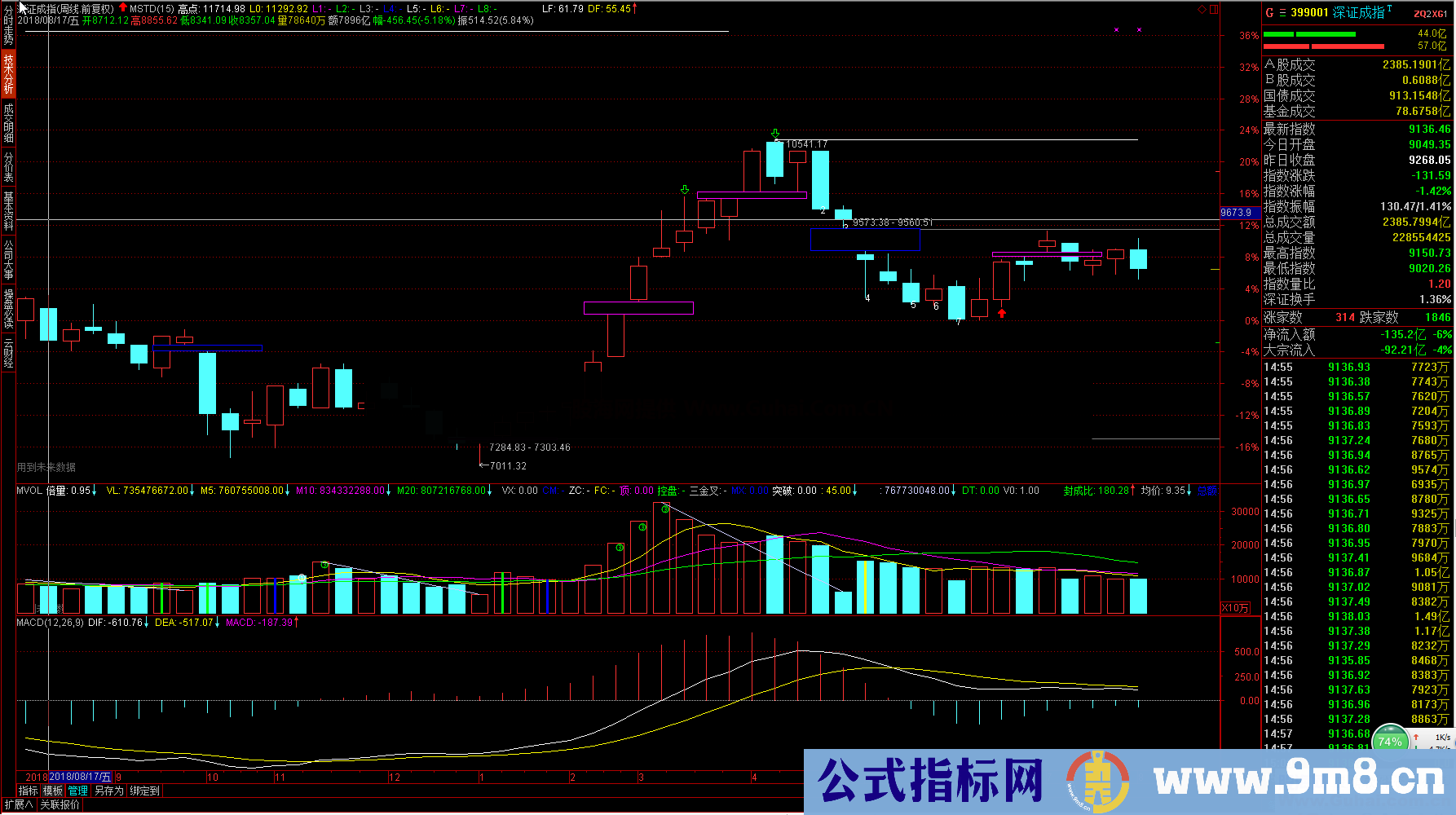Screen dimensions: 1456x815
Task: Expand the 扩展 panel at bottom left
Action: pyautogui.click(x=18, y=804)
